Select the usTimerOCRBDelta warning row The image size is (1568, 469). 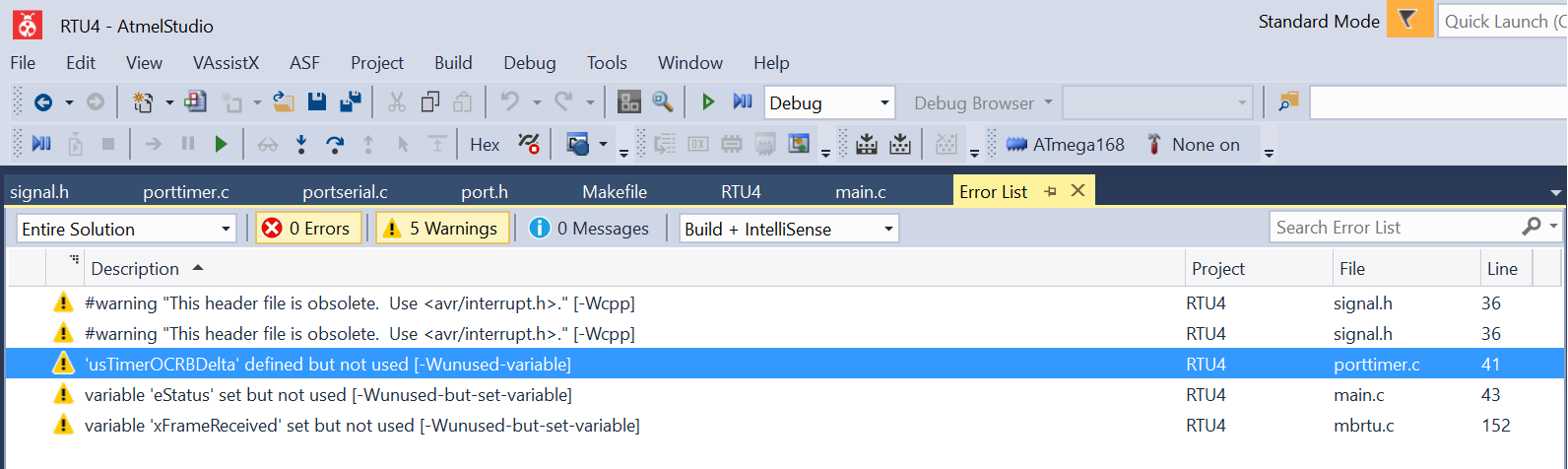[x=328, y=365]
